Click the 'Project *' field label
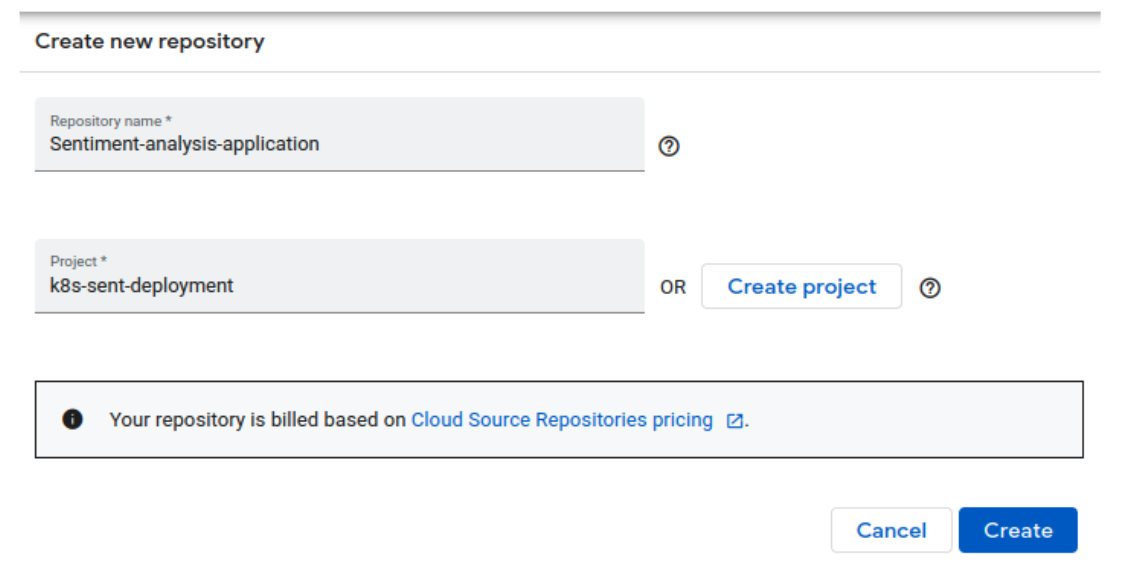Screen dimensions: 1133x573 [x=78, y=261]
